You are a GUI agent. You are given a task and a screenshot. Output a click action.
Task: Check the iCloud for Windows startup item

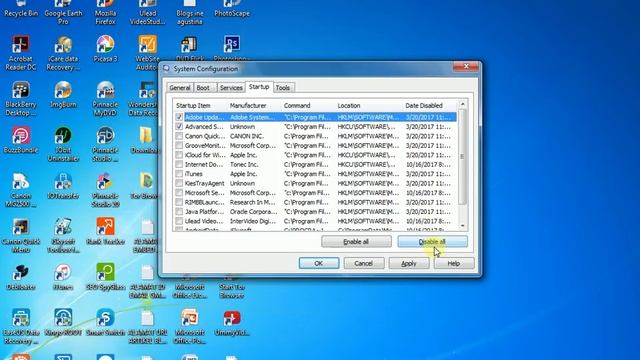click(x=179, y=155)
